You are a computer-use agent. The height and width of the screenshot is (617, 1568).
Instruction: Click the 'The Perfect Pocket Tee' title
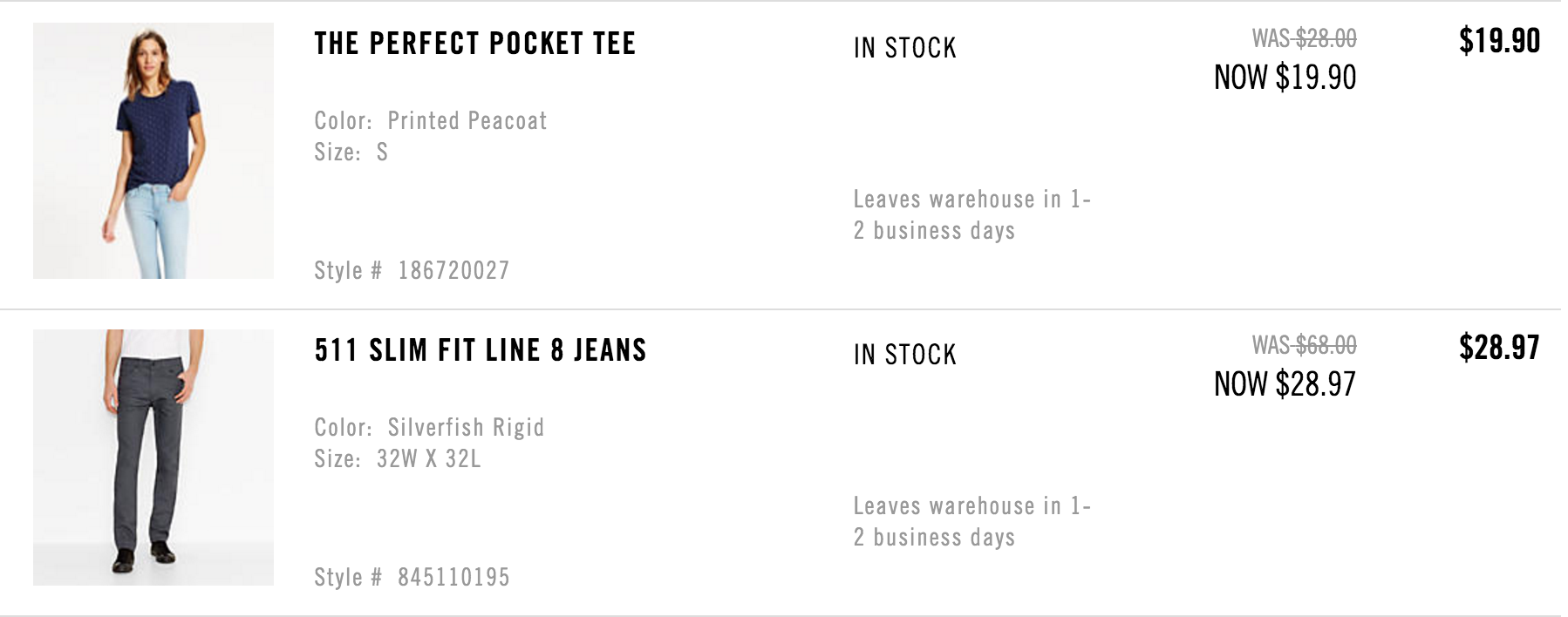(475, 44)
